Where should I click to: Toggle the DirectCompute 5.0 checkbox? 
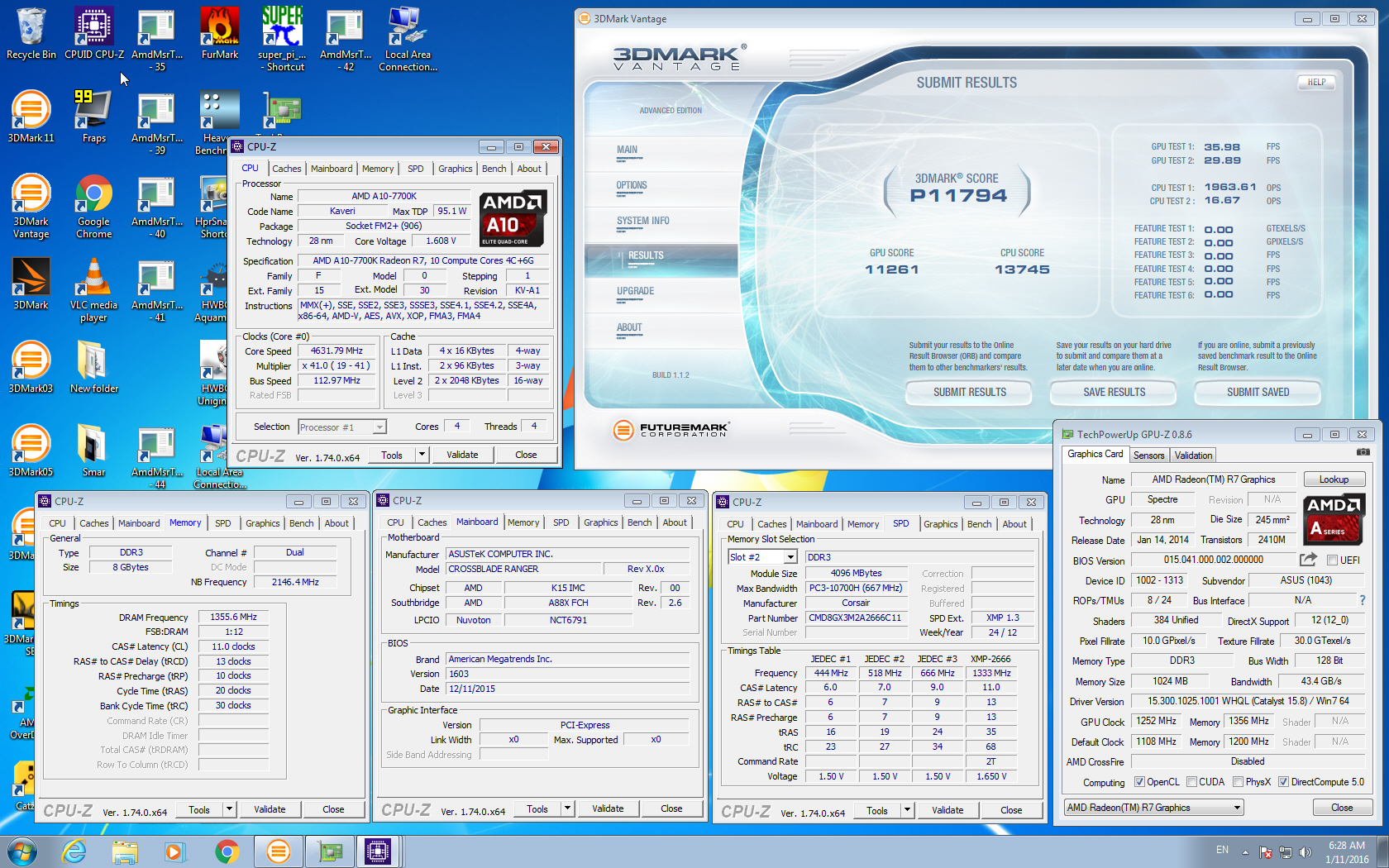[1283, 782]
